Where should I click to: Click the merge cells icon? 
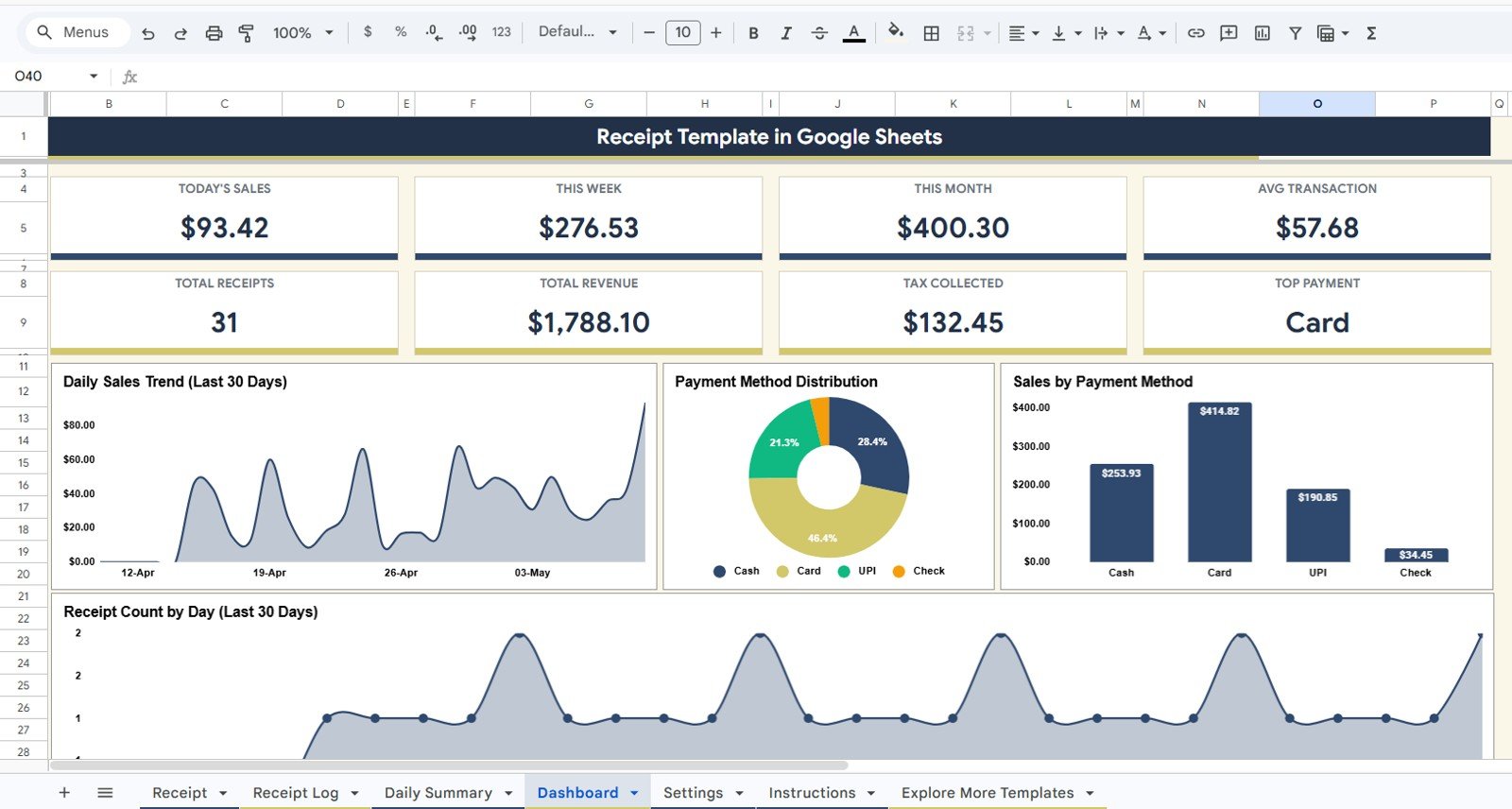965,33
